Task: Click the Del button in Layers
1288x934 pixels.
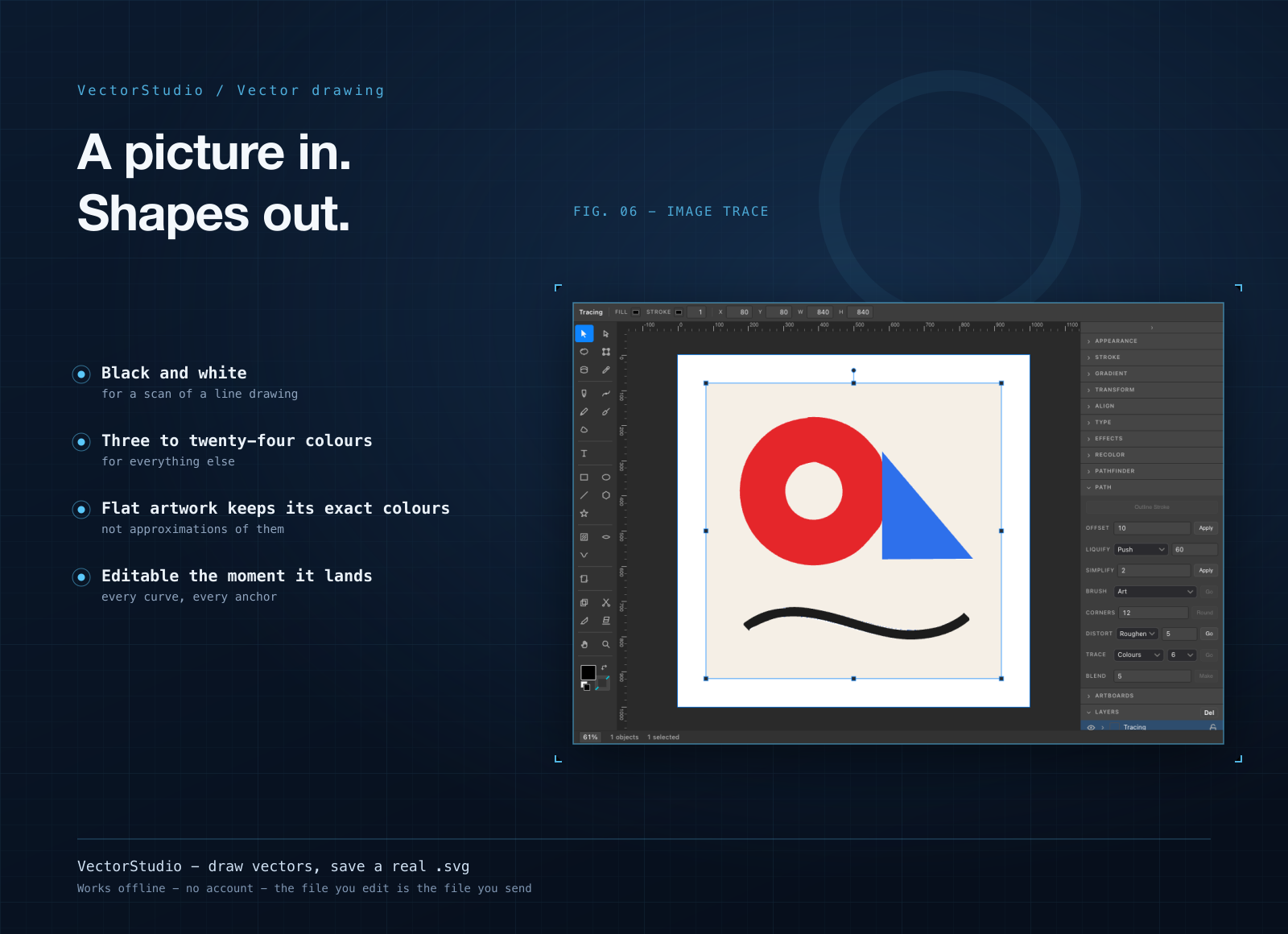Action: click(1209, 713)
